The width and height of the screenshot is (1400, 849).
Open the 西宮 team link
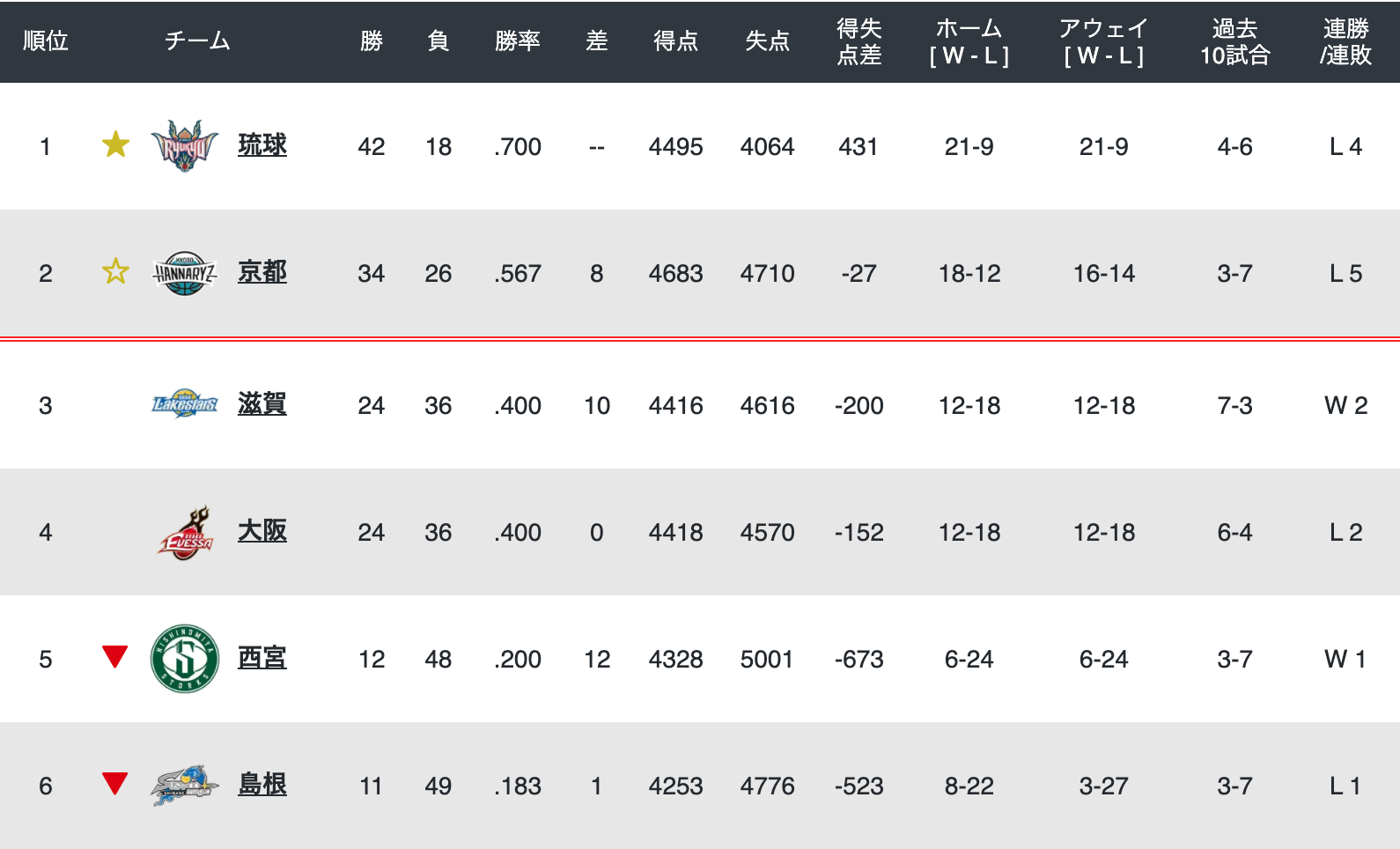click(262, 658)
